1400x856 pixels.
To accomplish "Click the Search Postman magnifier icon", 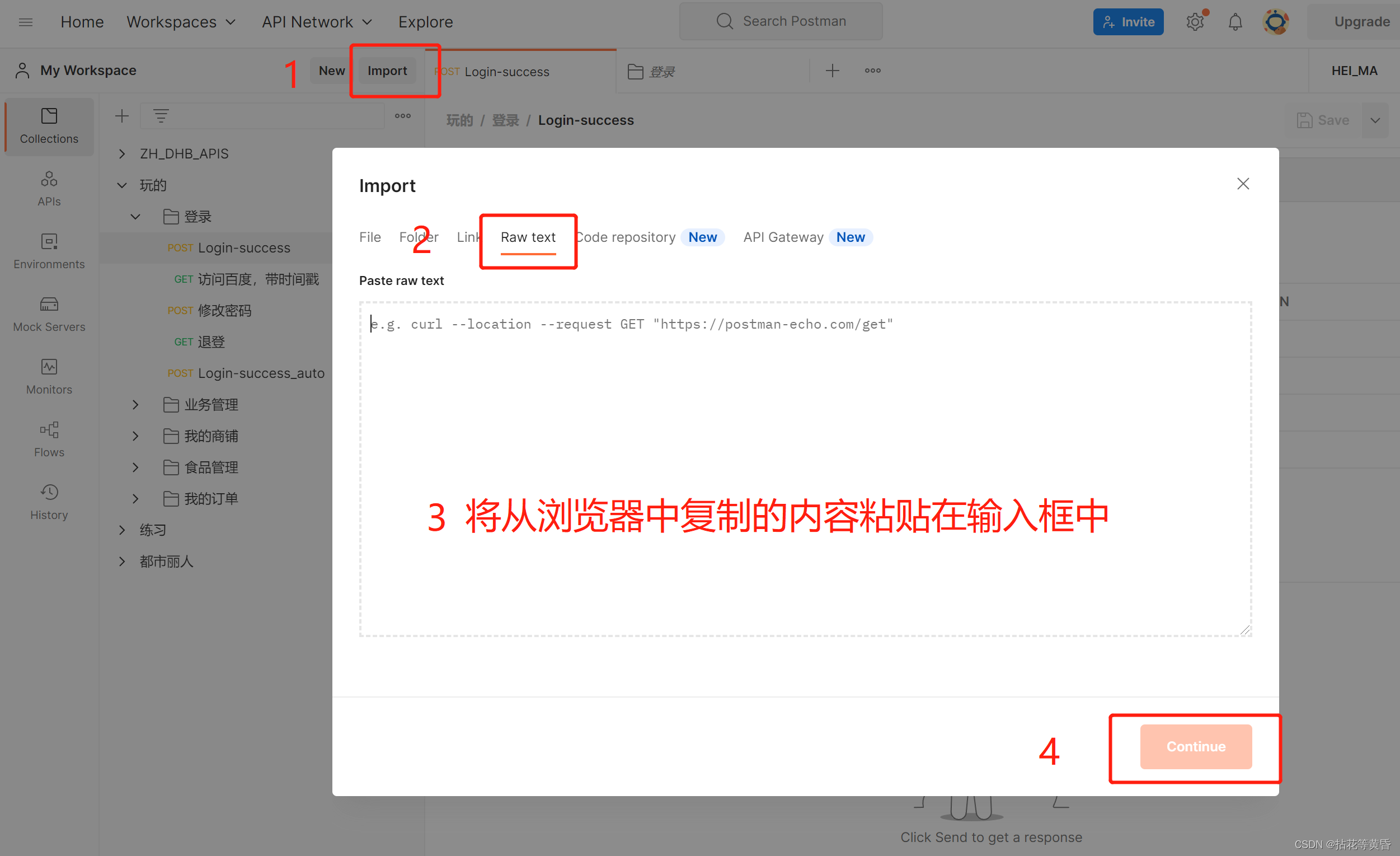I will [725, 22].
